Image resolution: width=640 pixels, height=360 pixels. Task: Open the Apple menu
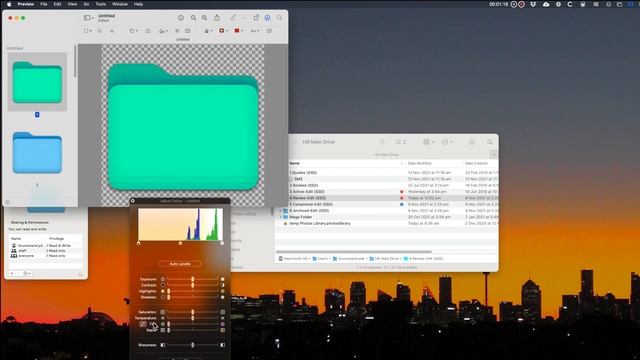(9, 4)
